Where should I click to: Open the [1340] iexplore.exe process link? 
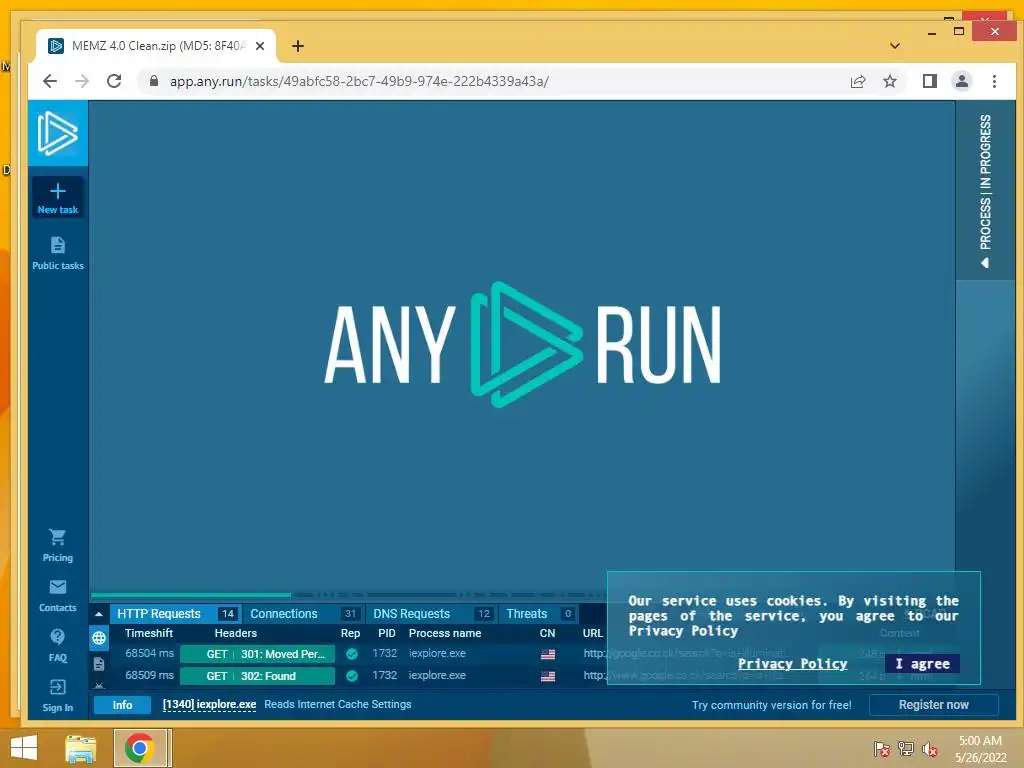(209, 704)
